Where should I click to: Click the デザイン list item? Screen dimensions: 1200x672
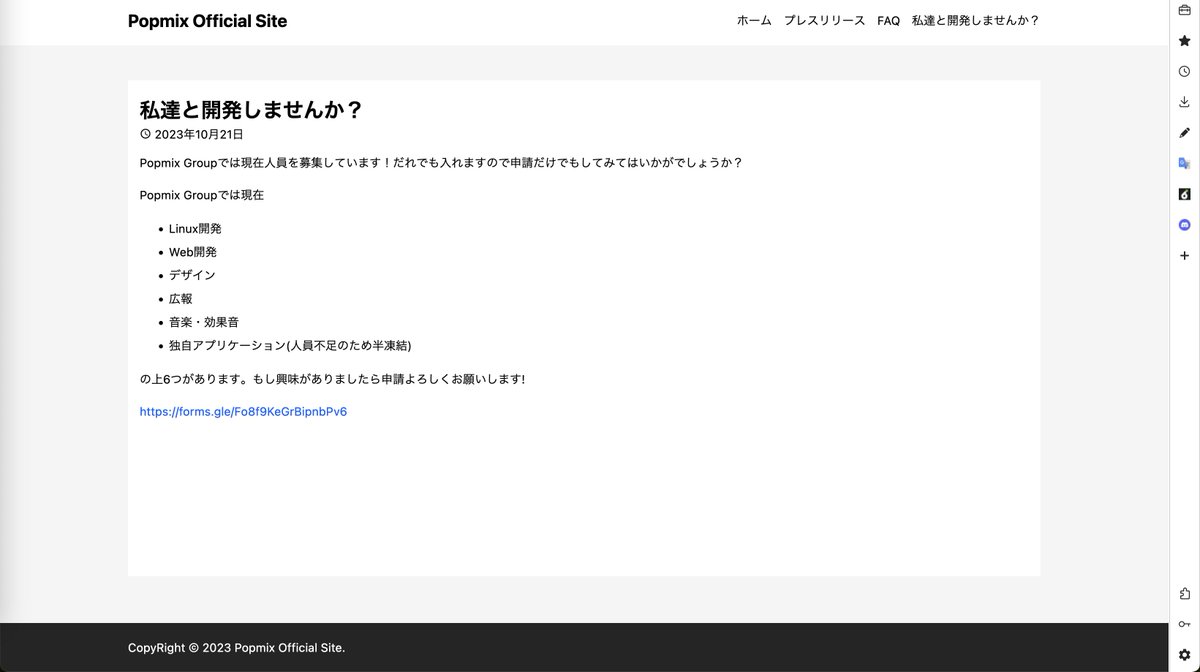192,275
